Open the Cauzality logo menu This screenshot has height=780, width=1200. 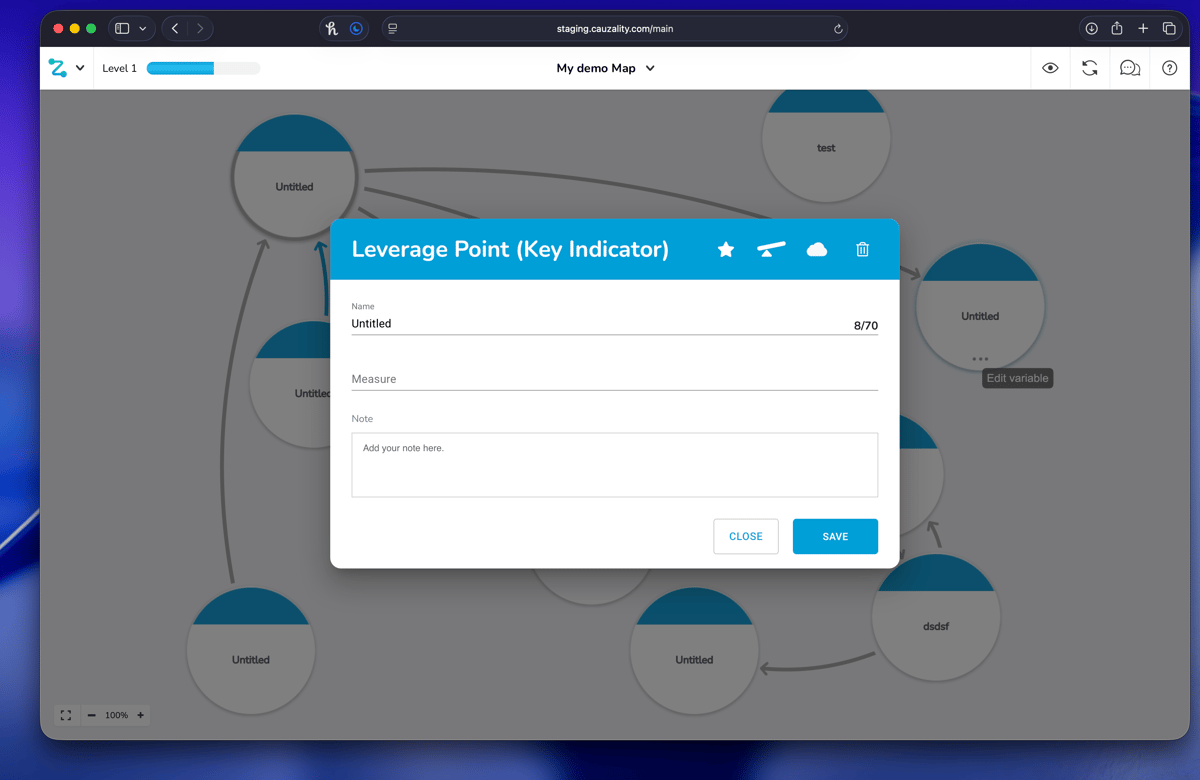pos(57,68)
